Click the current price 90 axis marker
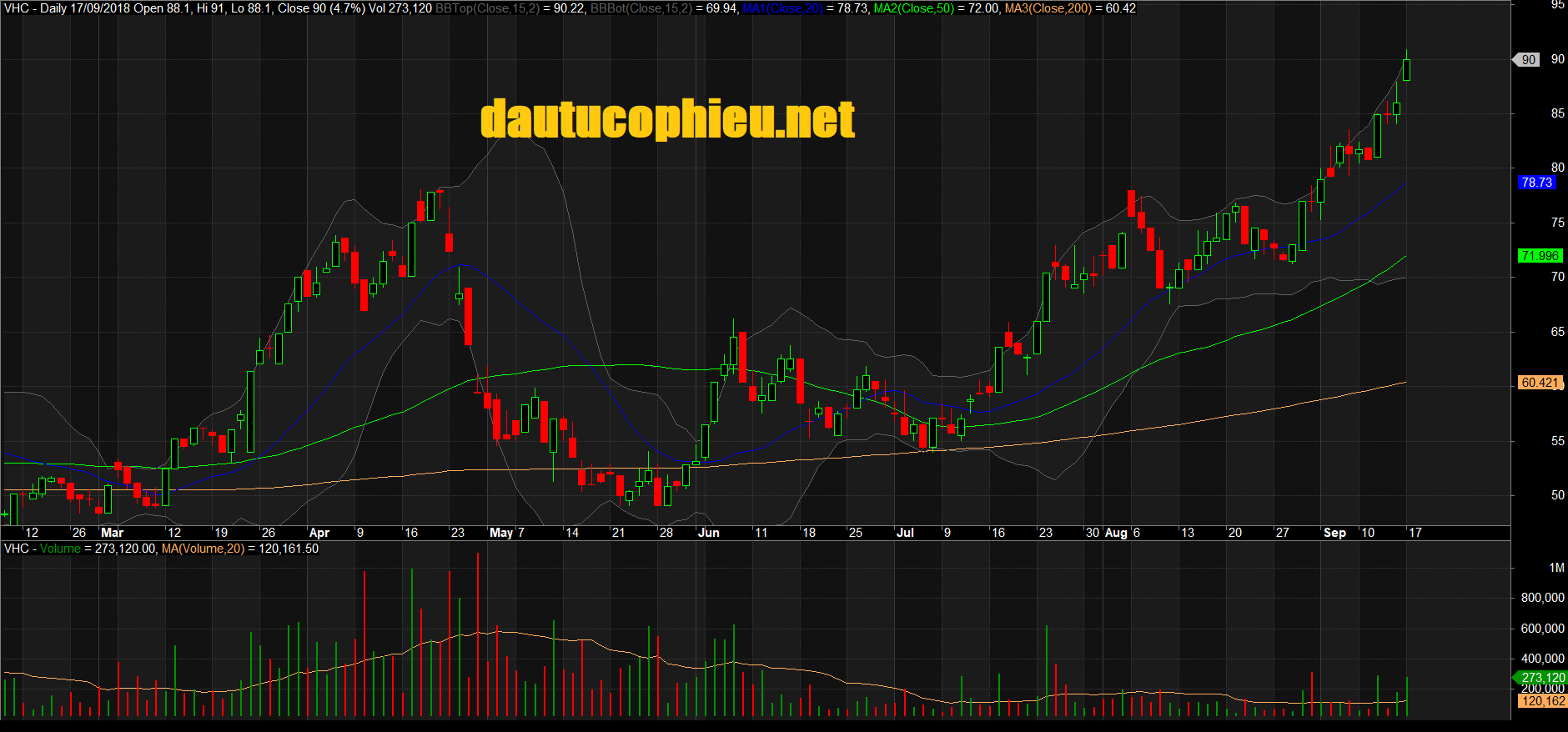The width and height of the screenshot is (1568, 732). coord(1528,59)
